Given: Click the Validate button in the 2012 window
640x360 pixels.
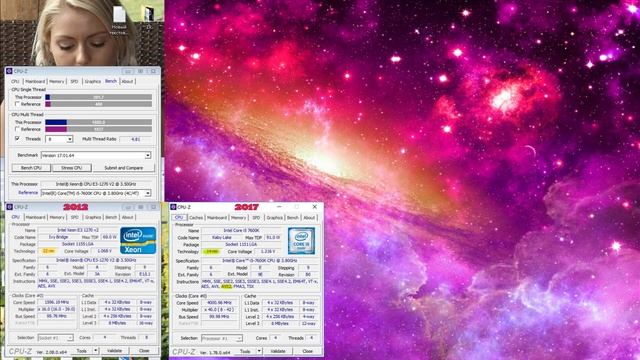Looking at the screenshot, I should coord(114,351).
